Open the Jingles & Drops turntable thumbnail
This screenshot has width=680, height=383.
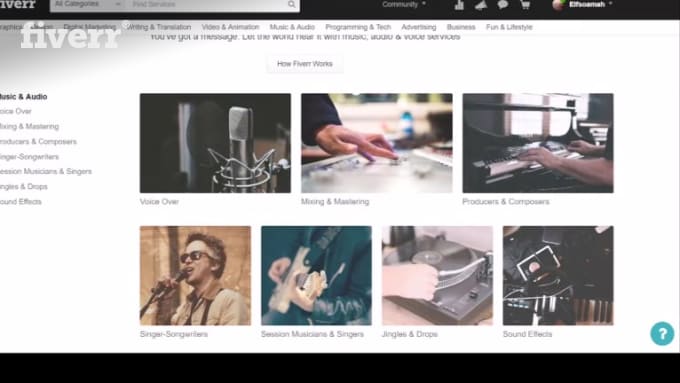(x=437, y=275)
